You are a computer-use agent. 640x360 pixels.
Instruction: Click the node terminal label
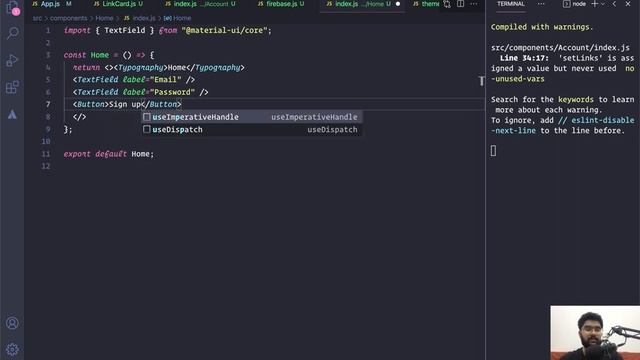coord(579,4)
